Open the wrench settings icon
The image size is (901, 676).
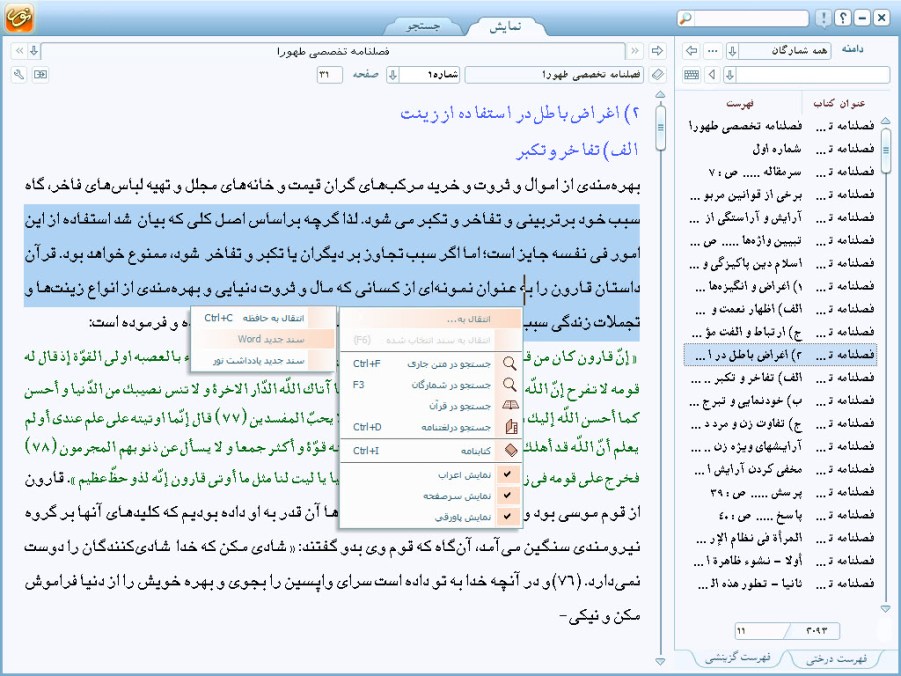pos(19,75)
